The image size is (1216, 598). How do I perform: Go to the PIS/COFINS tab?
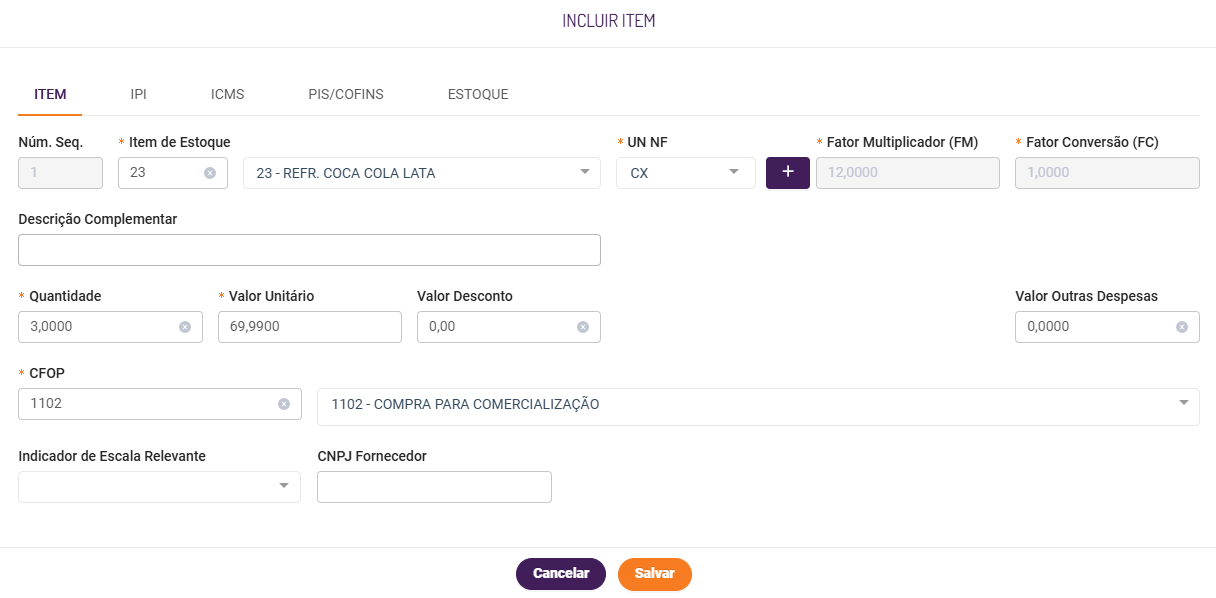tap(345, 95)
